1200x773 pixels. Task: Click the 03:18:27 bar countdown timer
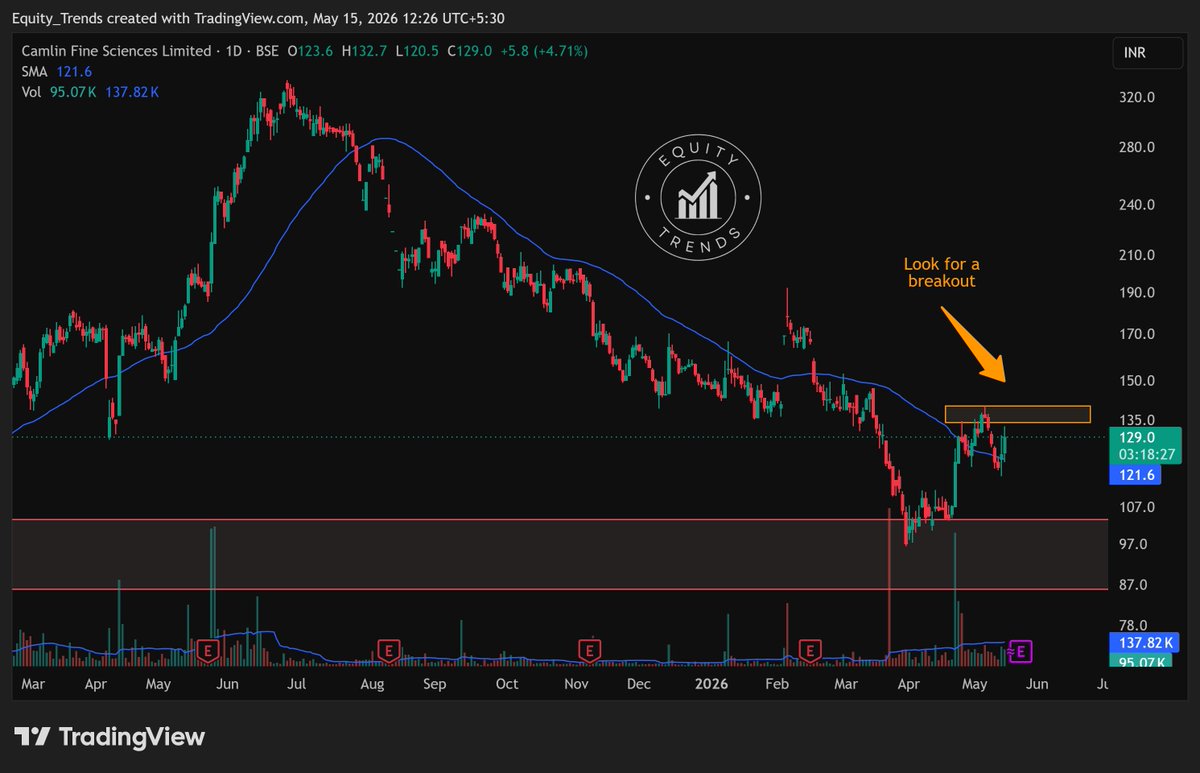[1146, 455]
